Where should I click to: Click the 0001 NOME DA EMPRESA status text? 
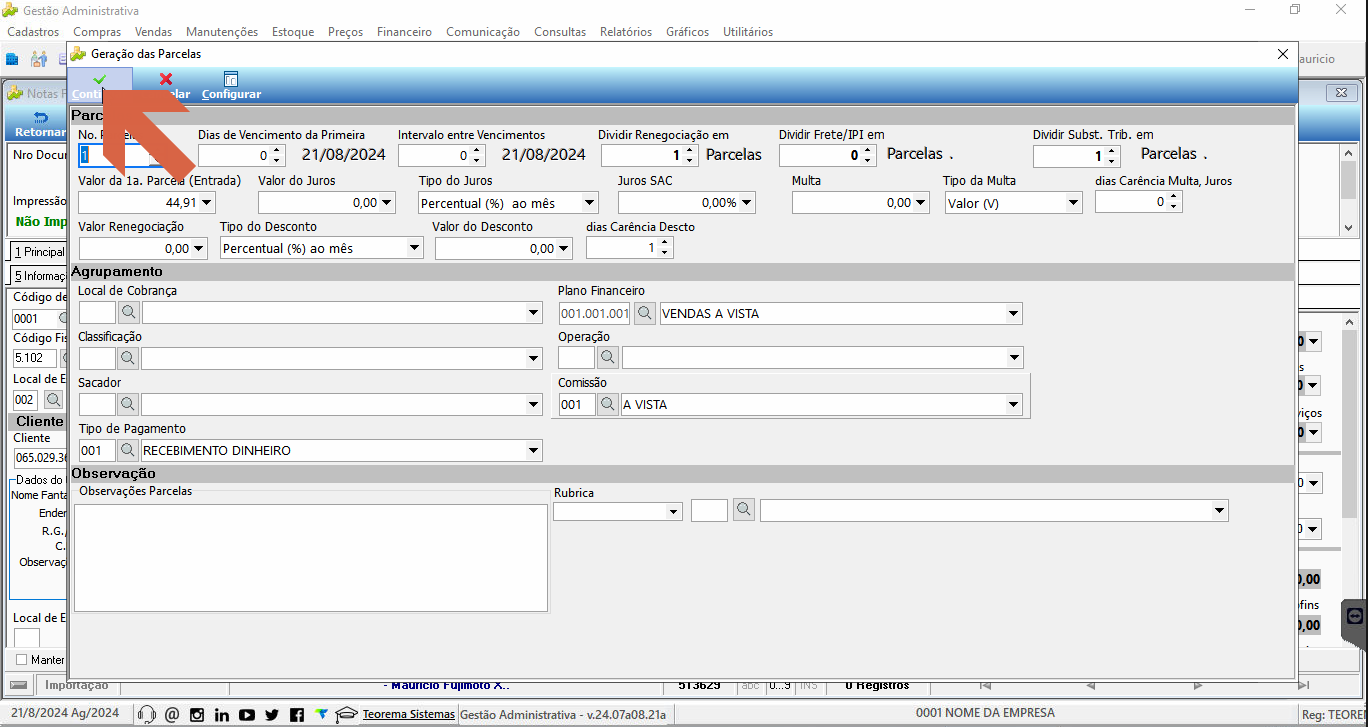985,713
